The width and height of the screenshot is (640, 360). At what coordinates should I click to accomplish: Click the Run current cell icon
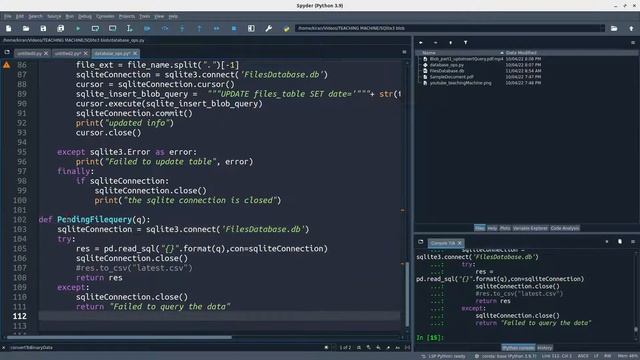[x=95, y=28]
